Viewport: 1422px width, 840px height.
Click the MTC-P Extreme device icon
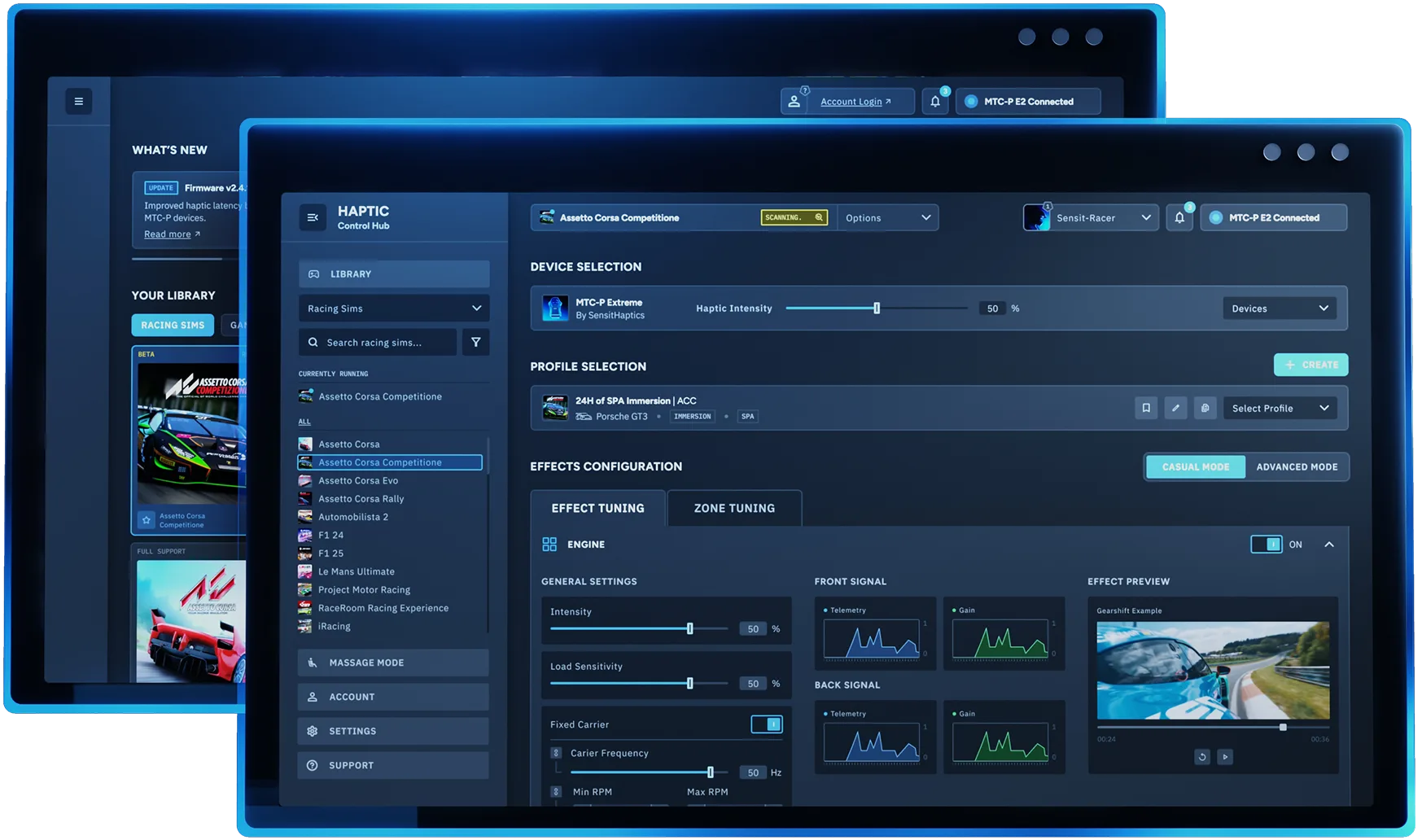(x=555, y=308)
